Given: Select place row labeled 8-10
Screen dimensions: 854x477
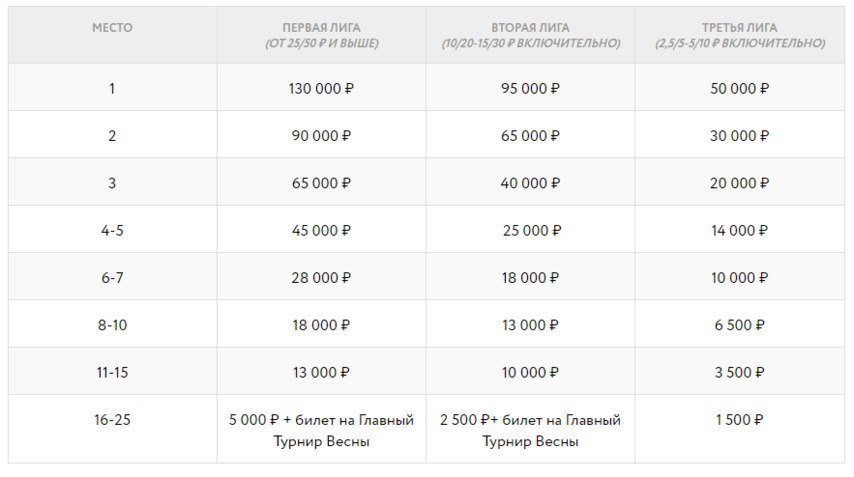Looking at the screenshot, I should [112, 325].
